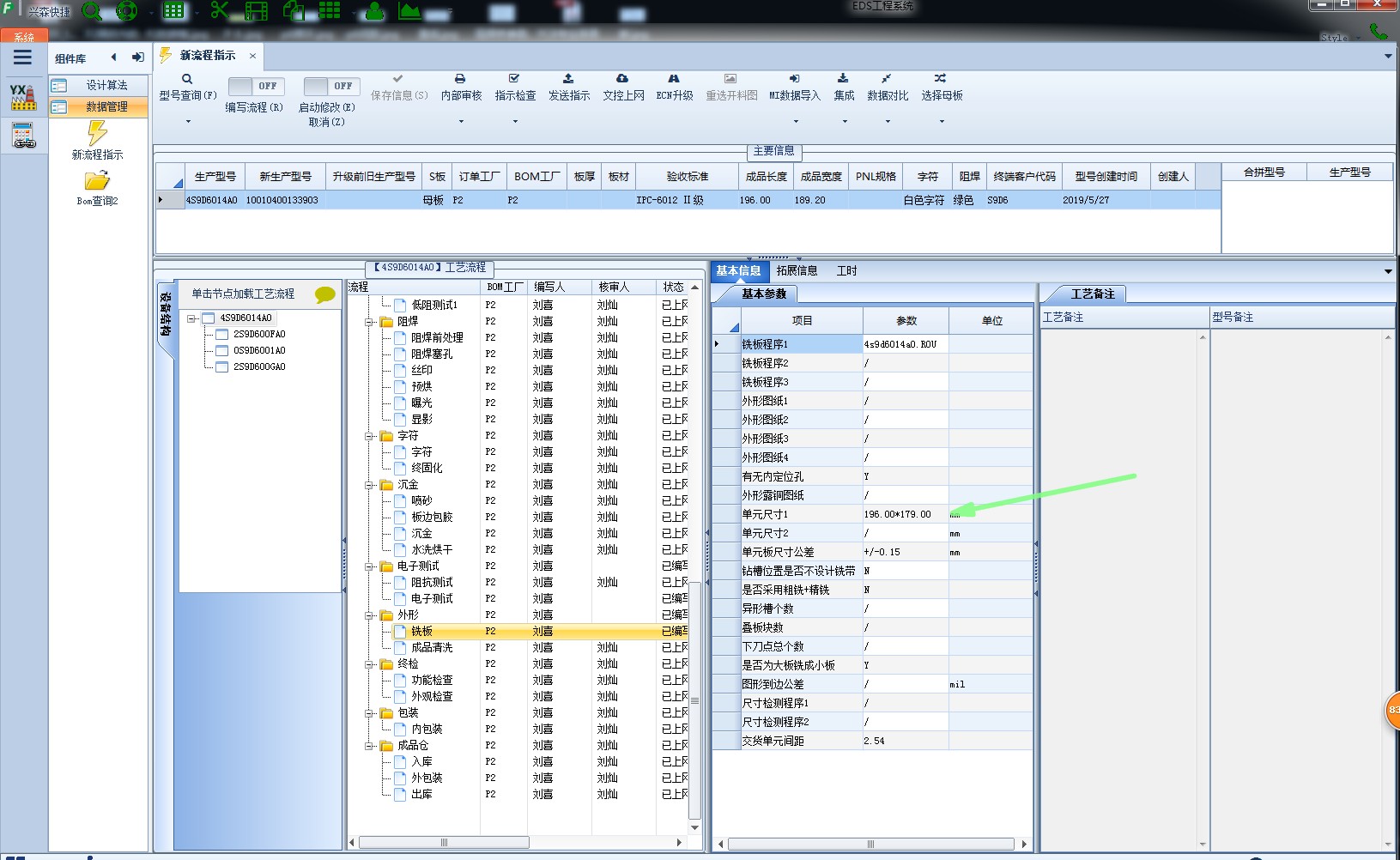Collapse the 电子测试 folder node
Image resolution: width=1400 pixels, height=860 pixels.
tap(369, 566)
